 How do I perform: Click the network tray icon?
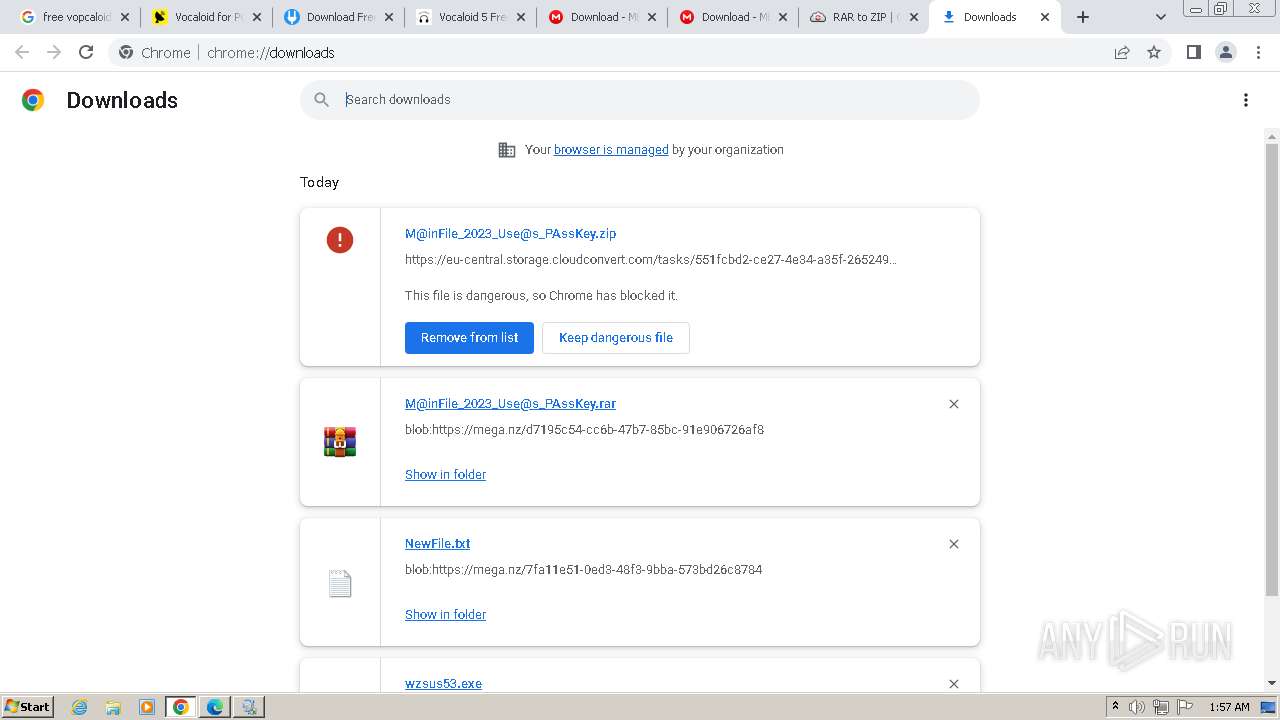pos(1160,707)
